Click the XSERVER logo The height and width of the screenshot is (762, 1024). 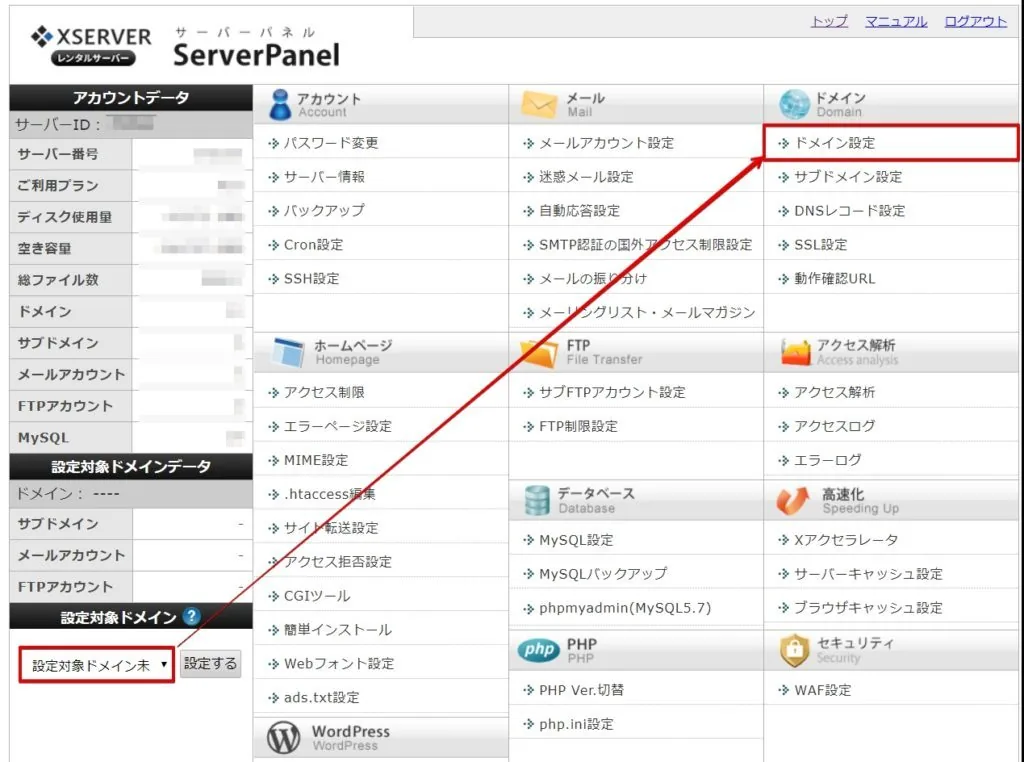tap(91, 46)
